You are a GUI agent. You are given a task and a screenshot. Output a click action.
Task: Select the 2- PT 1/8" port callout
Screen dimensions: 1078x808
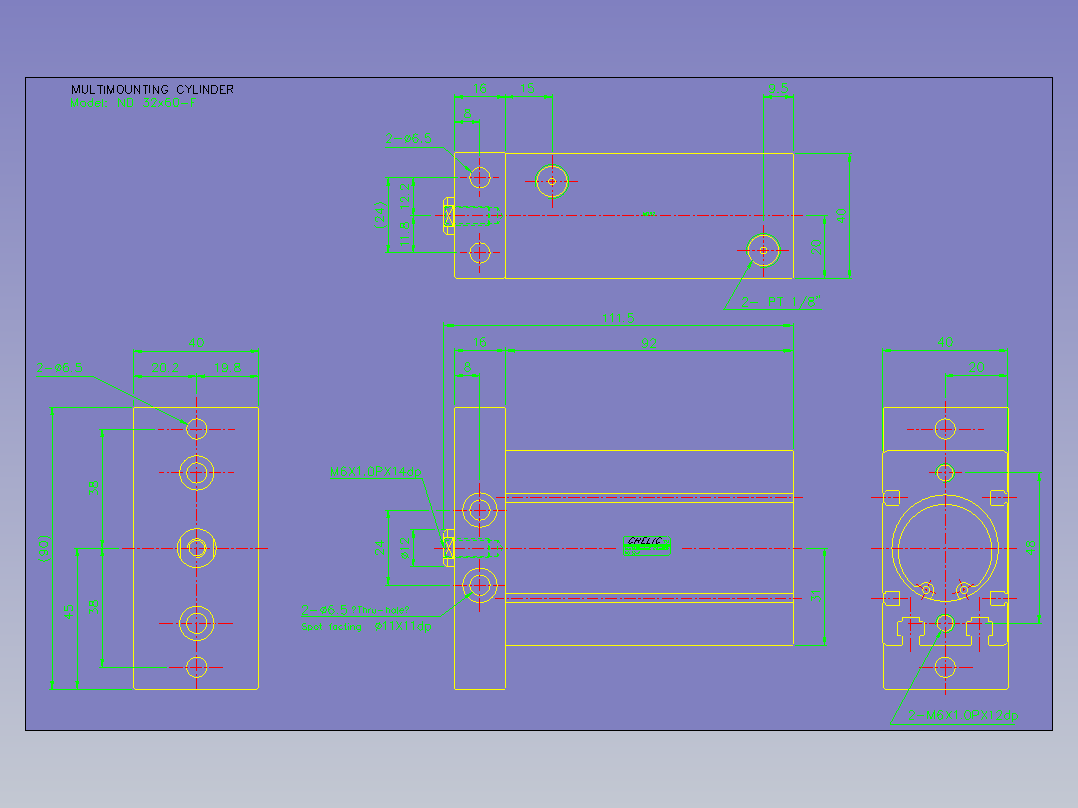(781, 302)
